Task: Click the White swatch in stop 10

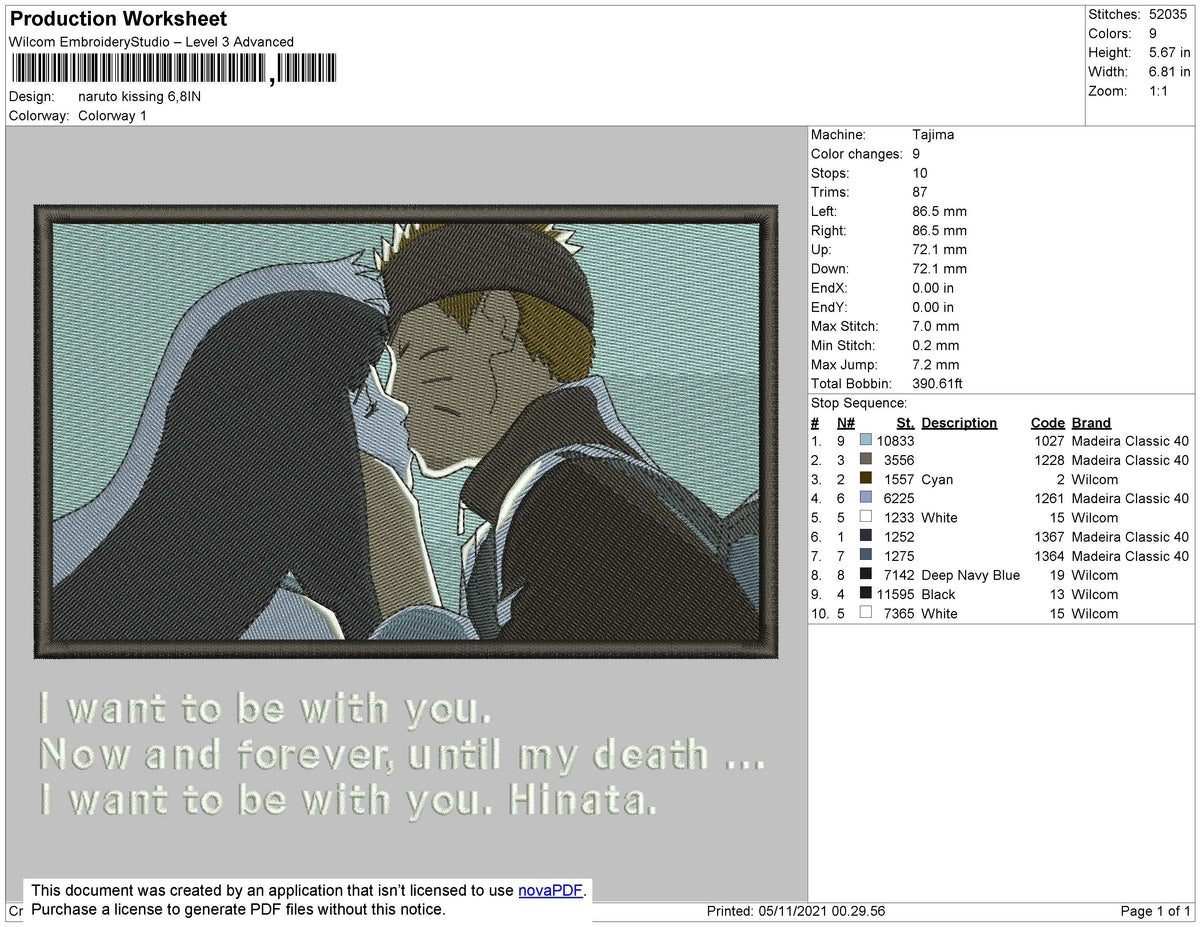Action: [866, 613]
